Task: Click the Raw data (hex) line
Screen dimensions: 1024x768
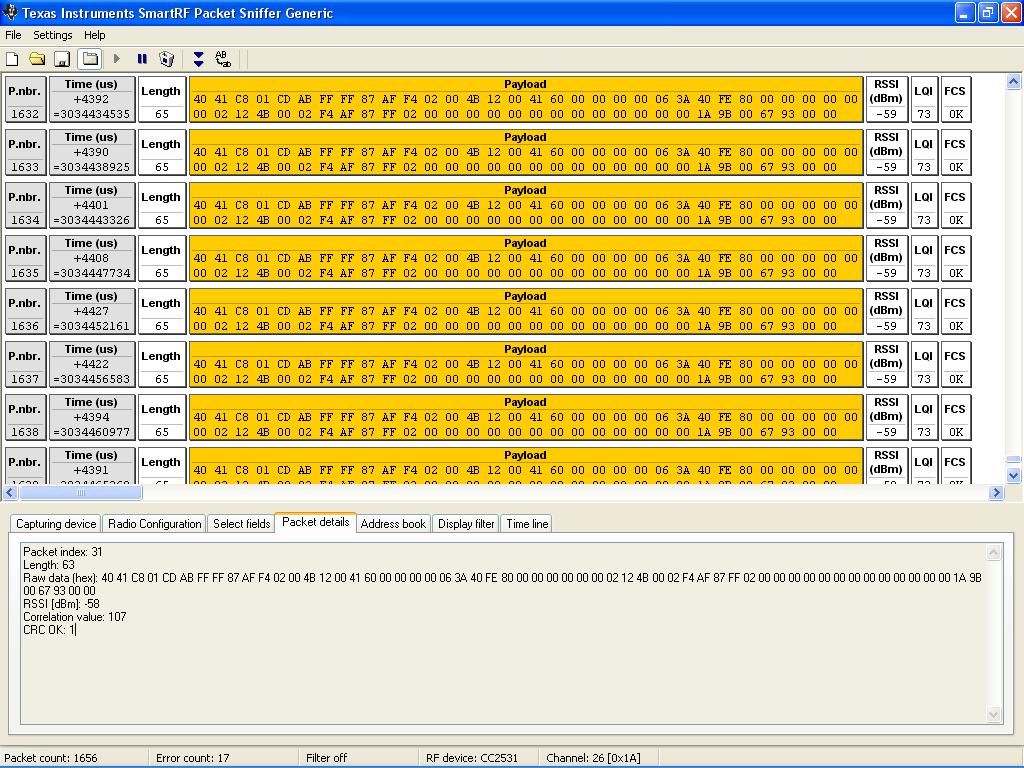Action: [502, 584]
